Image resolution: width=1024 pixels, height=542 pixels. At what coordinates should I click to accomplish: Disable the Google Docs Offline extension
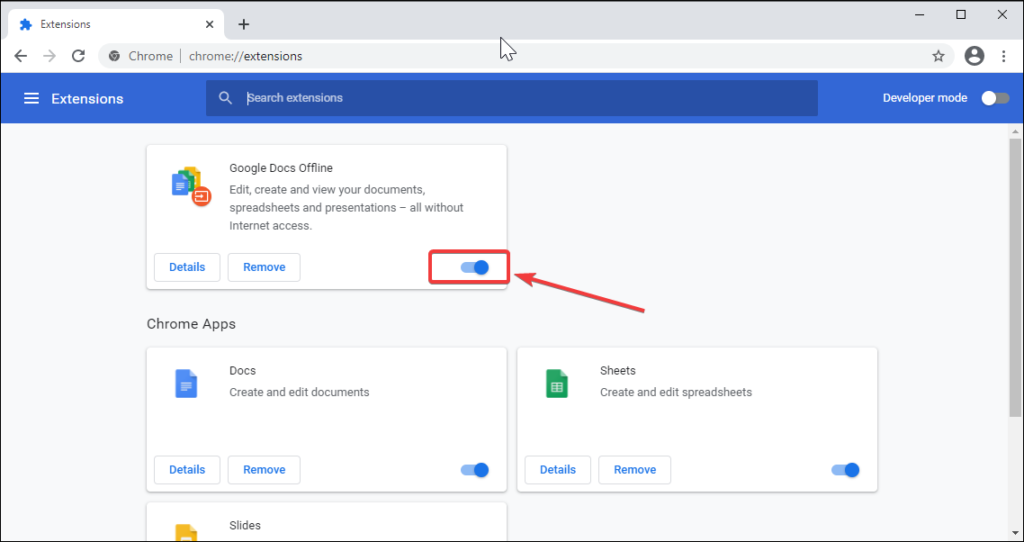pos(475,267)
